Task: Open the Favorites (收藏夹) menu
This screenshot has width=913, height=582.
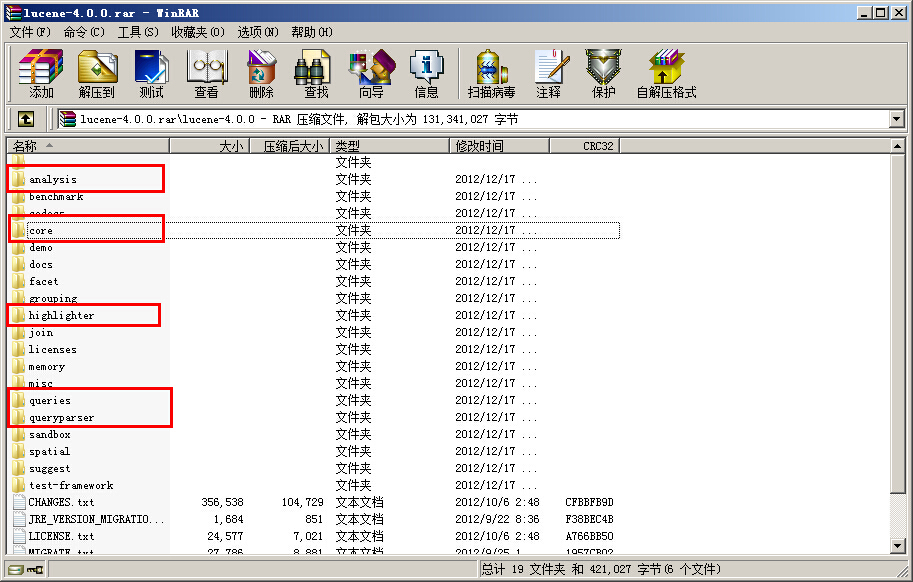Action: coord(197,32)
